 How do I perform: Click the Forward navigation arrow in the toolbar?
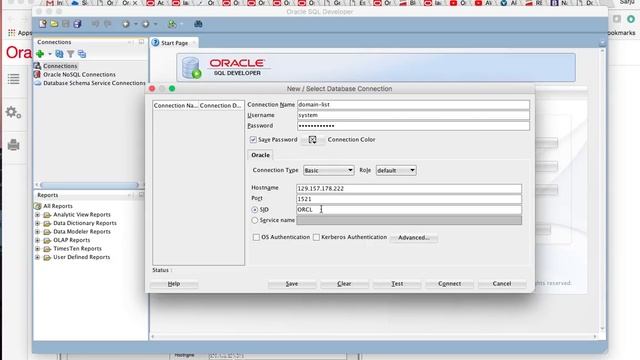point(146,24)
